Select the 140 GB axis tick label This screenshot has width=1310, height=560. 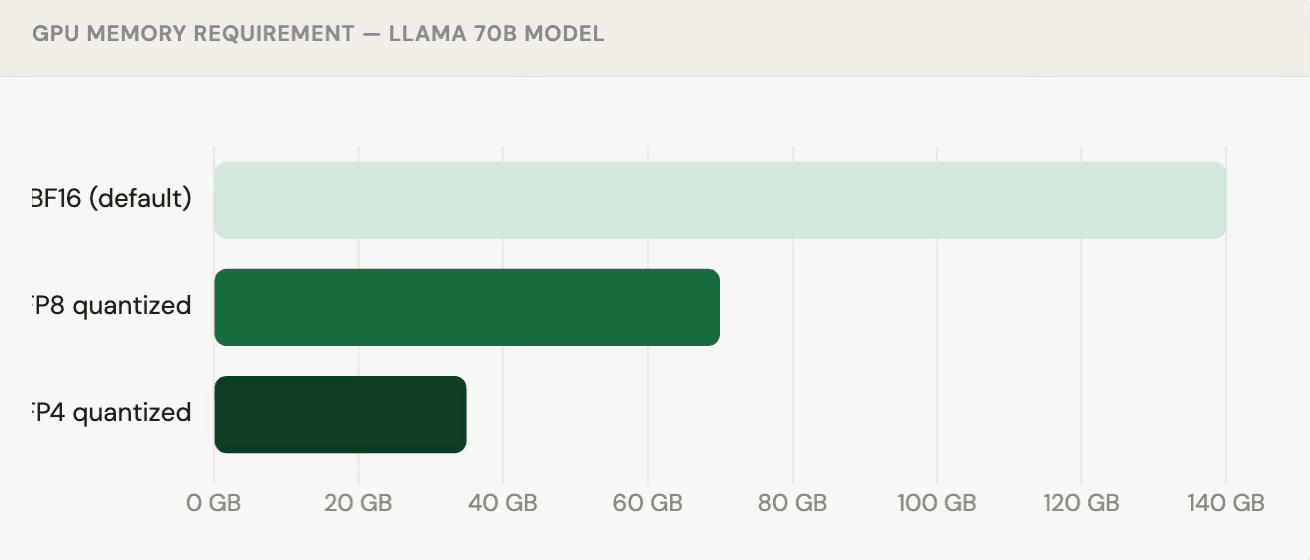pyautogui.click(x=1226, y=502)
